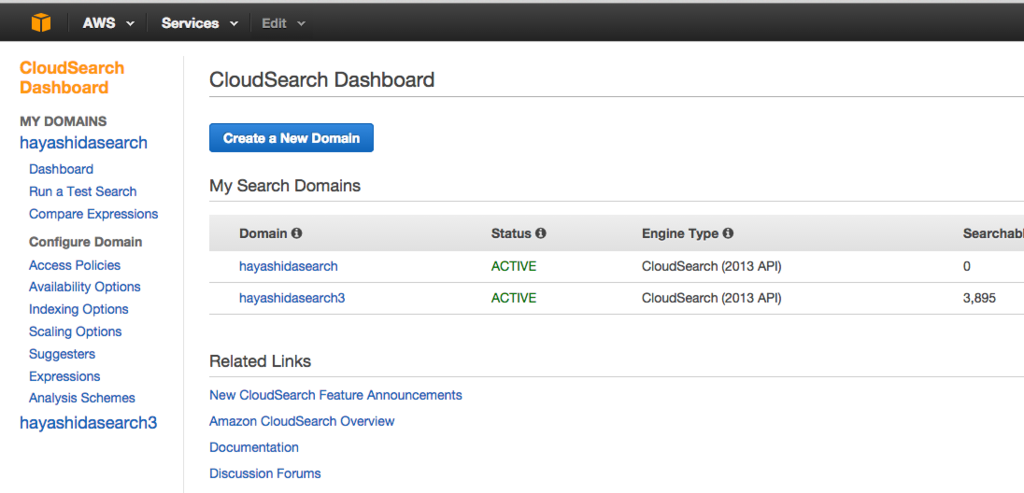Click the Domain column header
Viewport: 1024px width, 493px height.
pos(263,233)
